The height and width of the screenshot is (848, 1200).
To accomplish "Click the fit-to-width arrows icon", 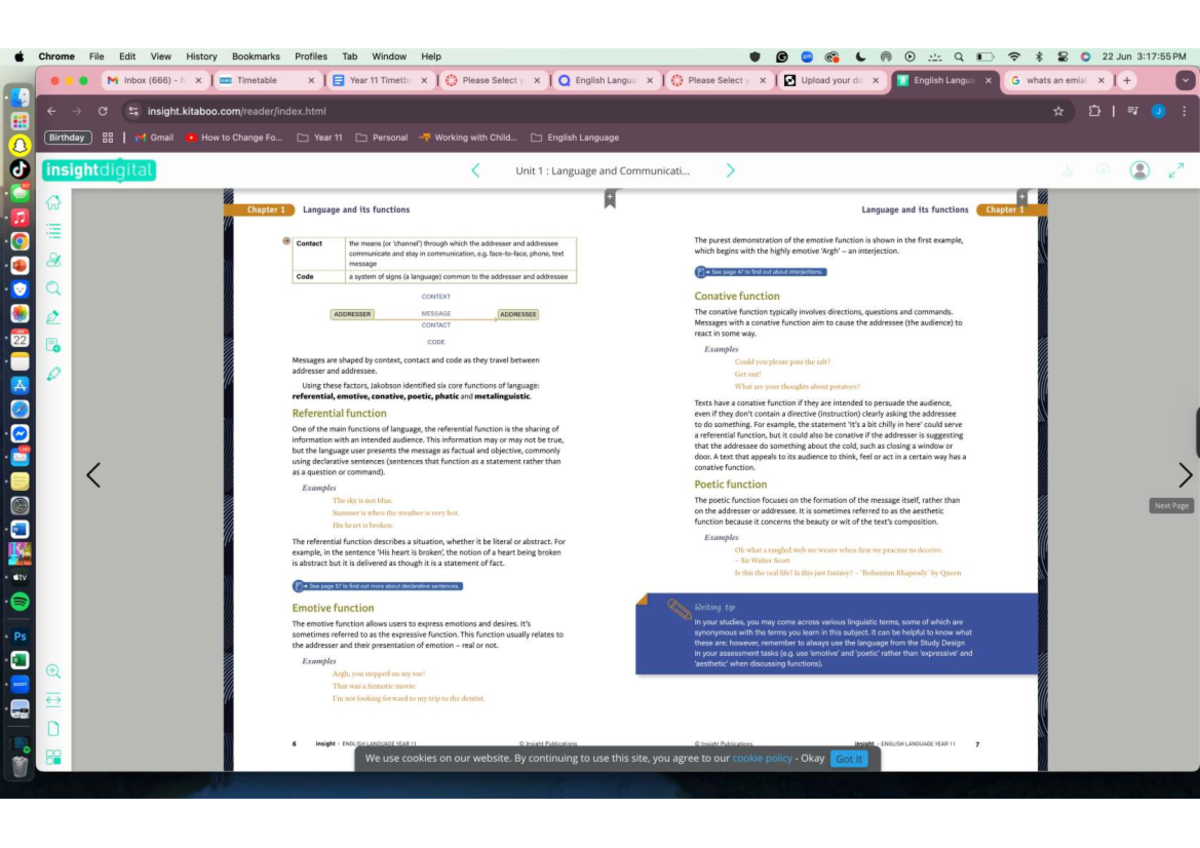I will point(54,699).
